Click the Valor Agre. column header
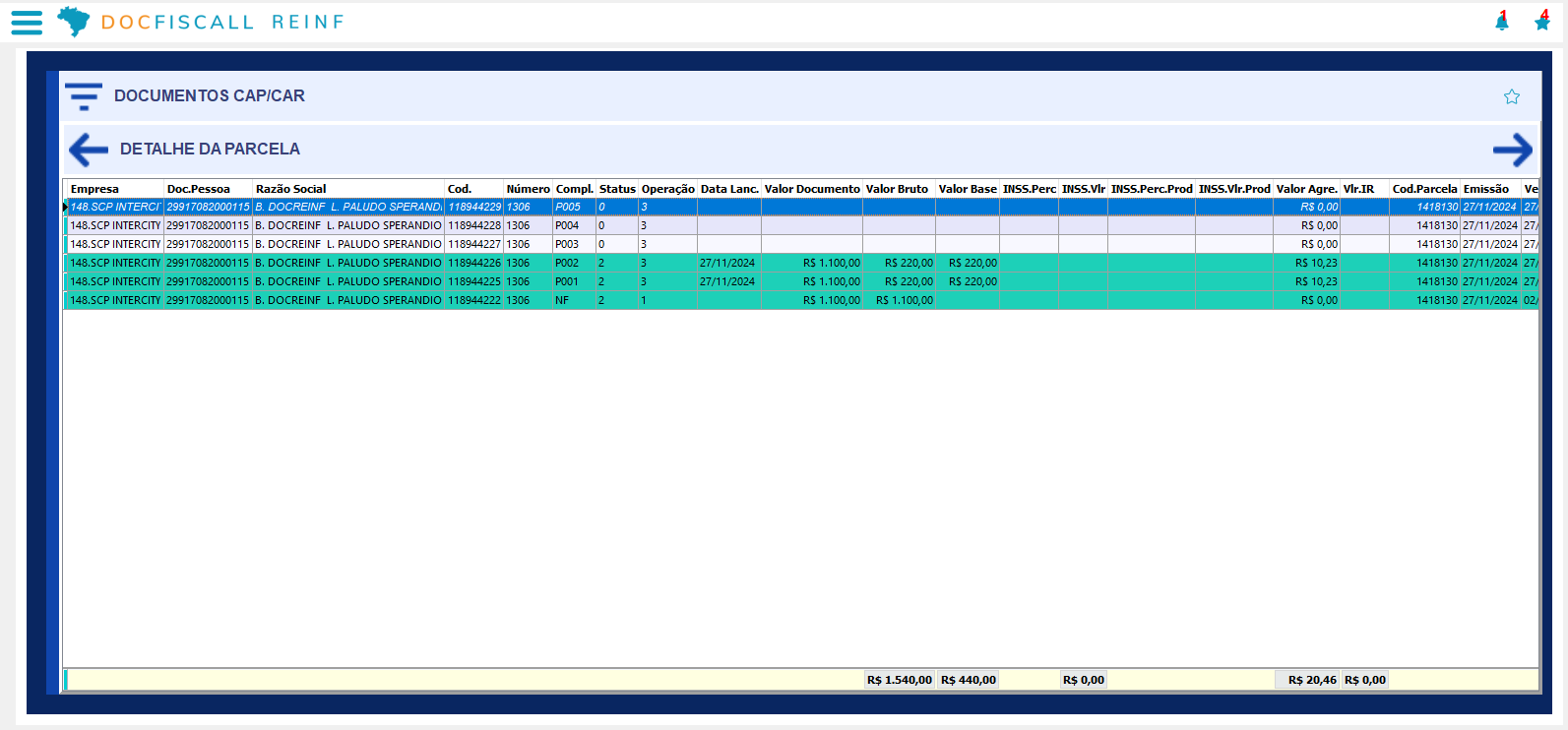The image size is (1568, 730). point(1307,189)
